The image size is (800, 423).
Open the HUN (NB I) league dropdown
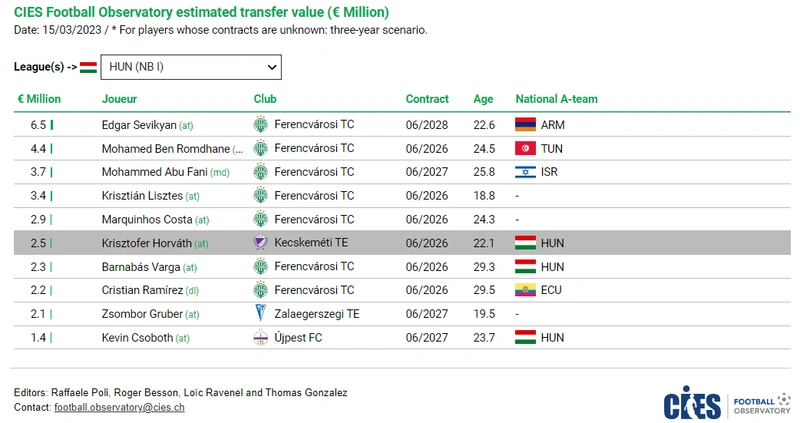pos(191,67)
